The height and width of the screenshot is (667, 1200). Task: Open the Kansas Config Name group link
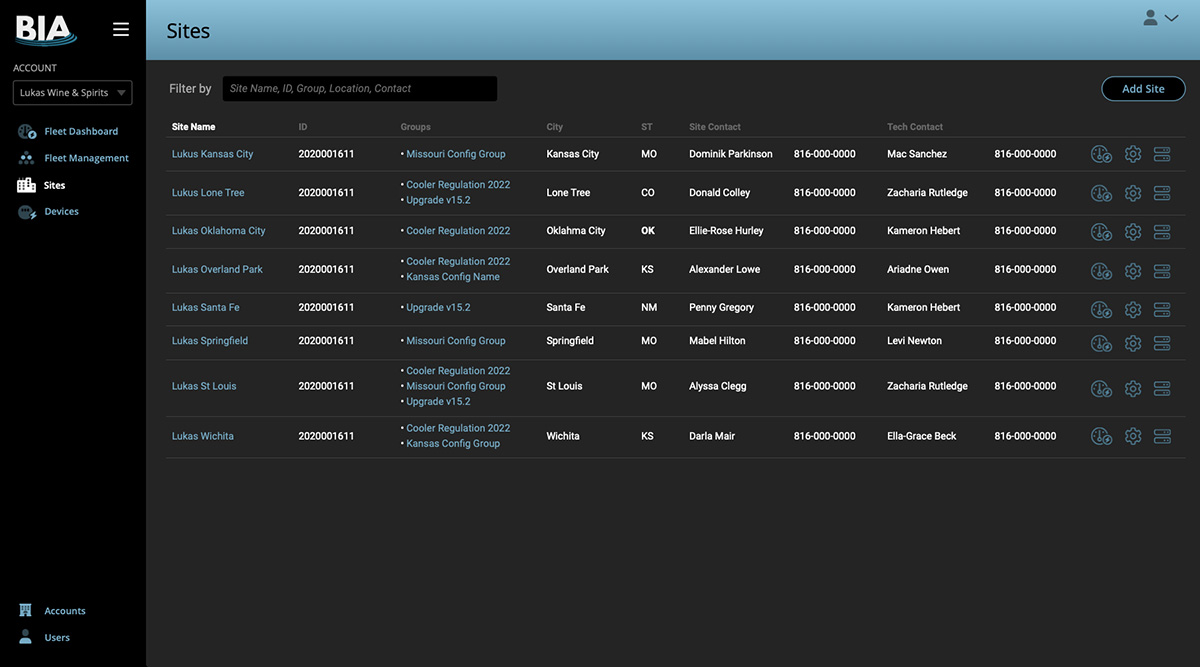coord(453,277)
